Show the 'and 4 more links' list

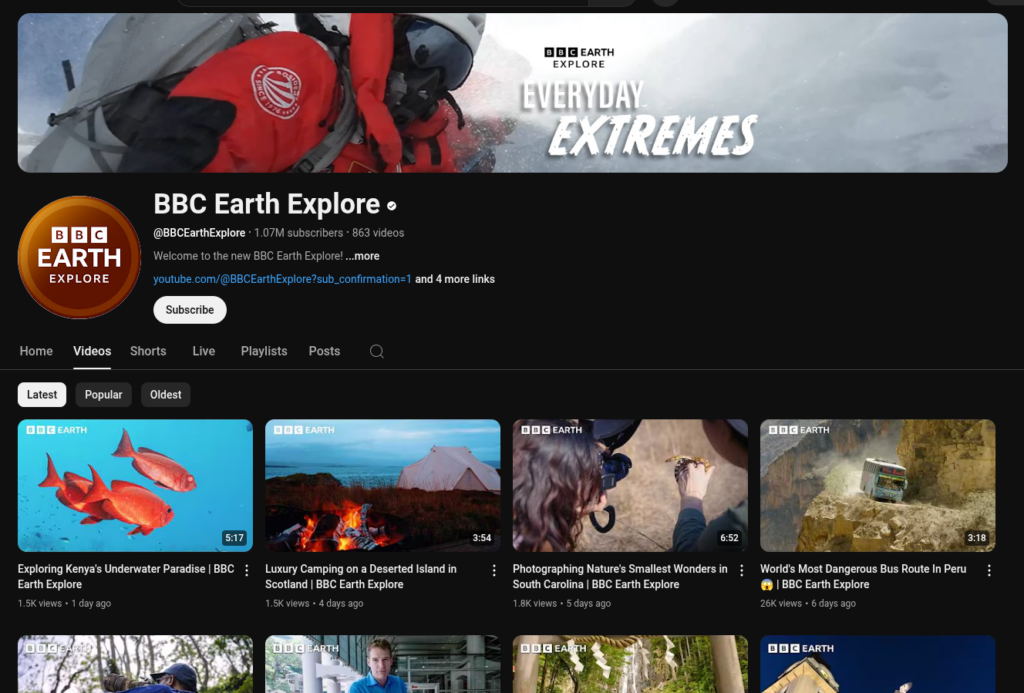pos(455,279)
